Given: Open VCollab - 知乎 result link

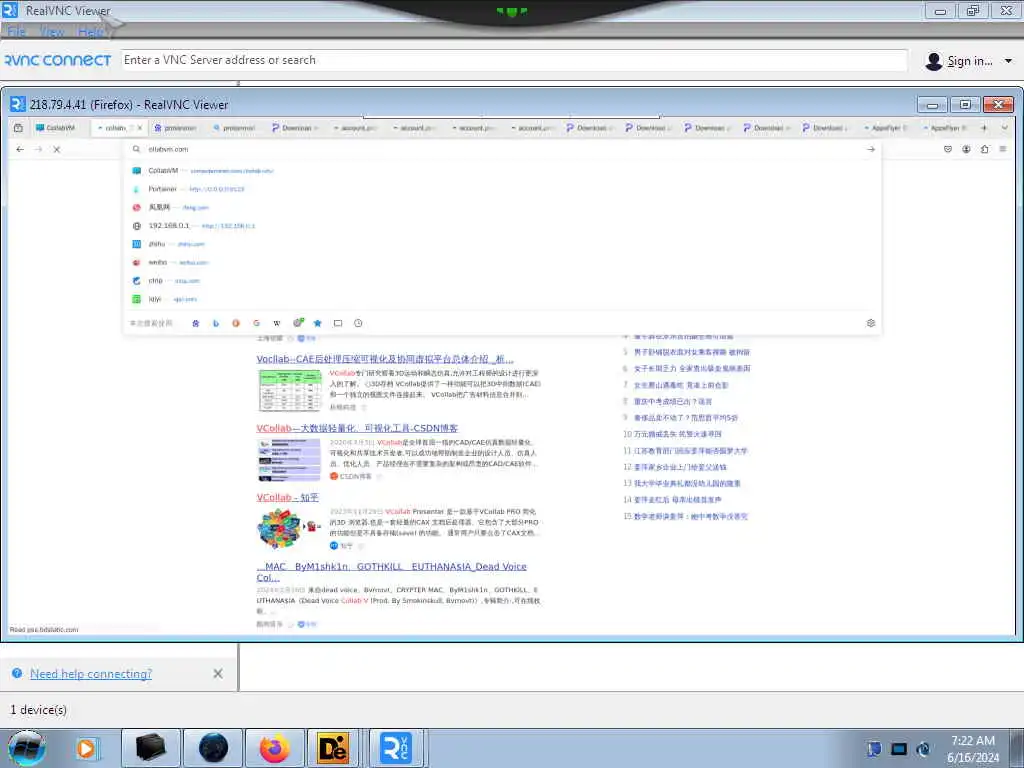Looking at the screenshot, I should point(287,498).
